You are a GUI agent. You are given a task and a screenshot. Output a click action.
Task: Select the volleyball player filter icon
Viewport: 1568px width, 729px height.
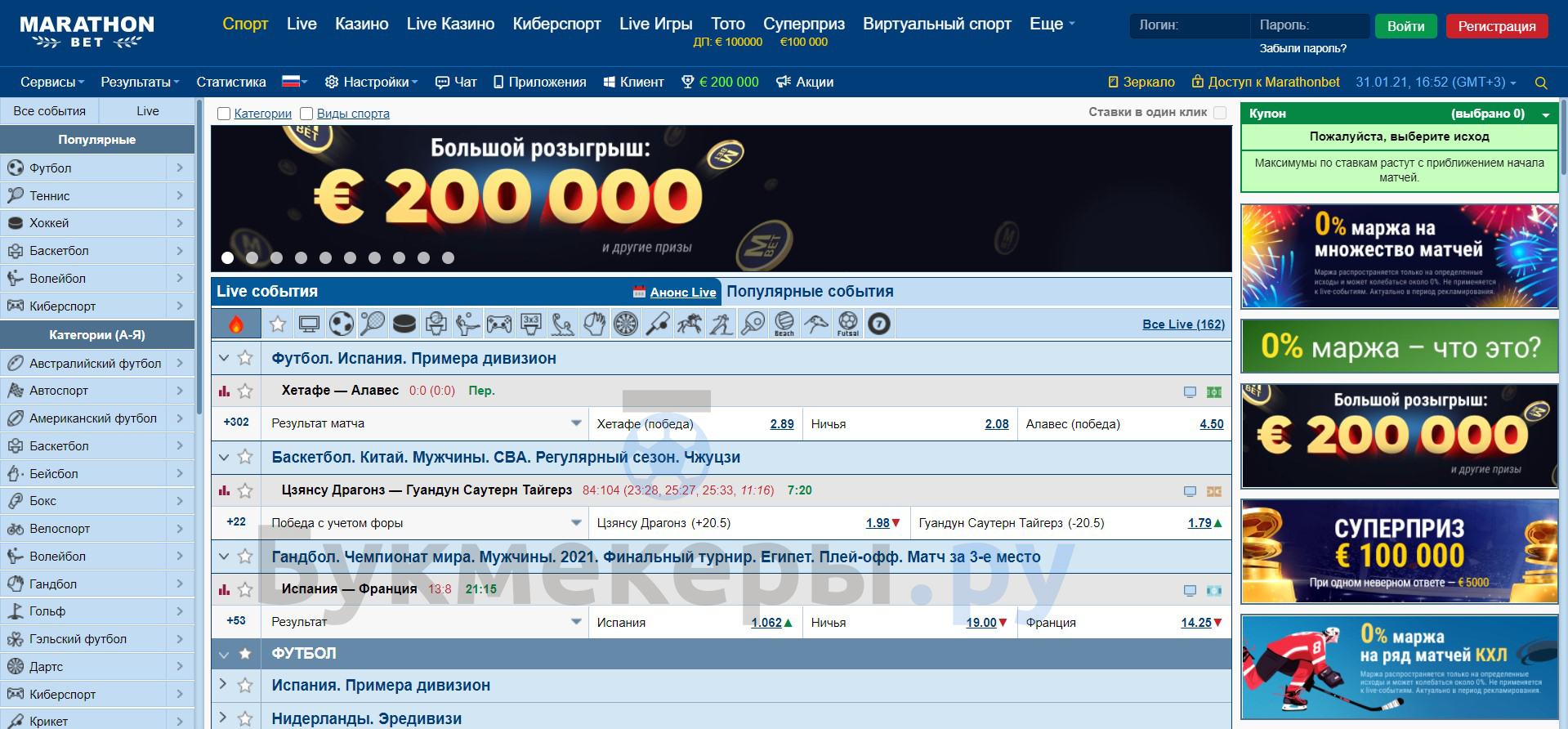click(467, 324)
